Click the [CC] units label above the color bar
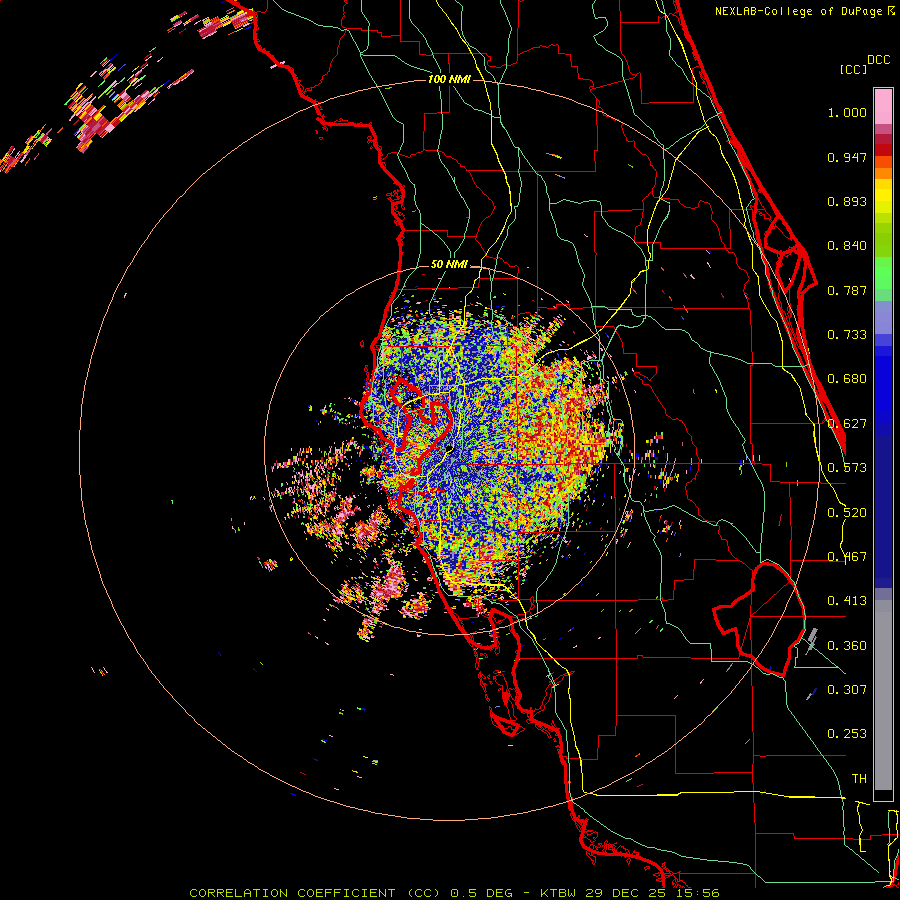The image size is (900, 900). tap(853, 69)
